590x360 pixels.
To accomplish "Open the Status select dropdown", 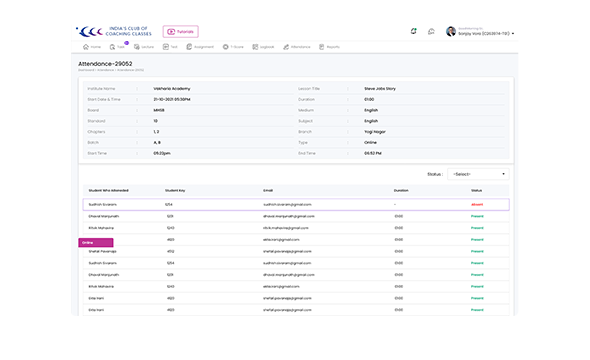I will coord(478,174).
